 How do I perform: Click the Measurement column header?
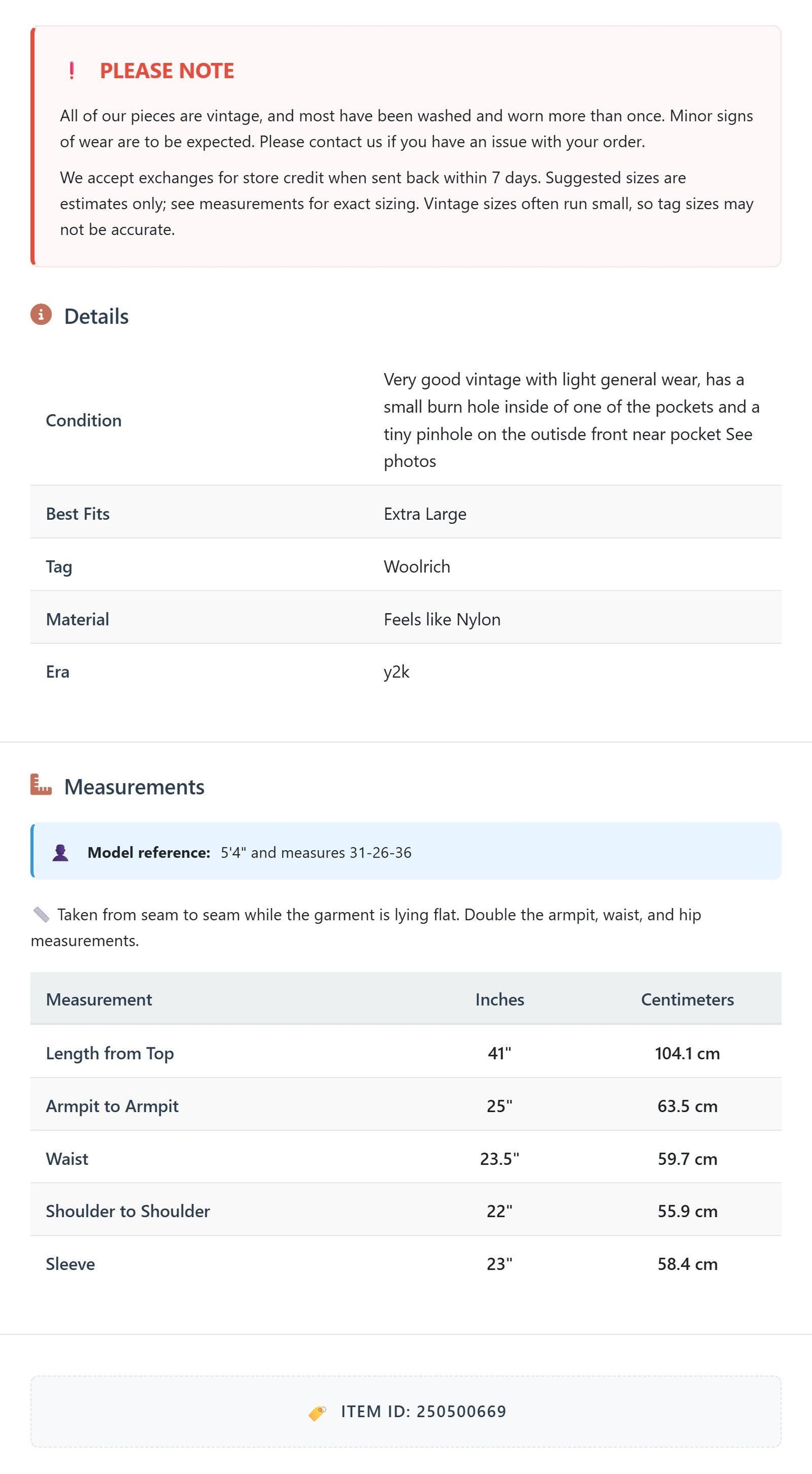(99, 999)
